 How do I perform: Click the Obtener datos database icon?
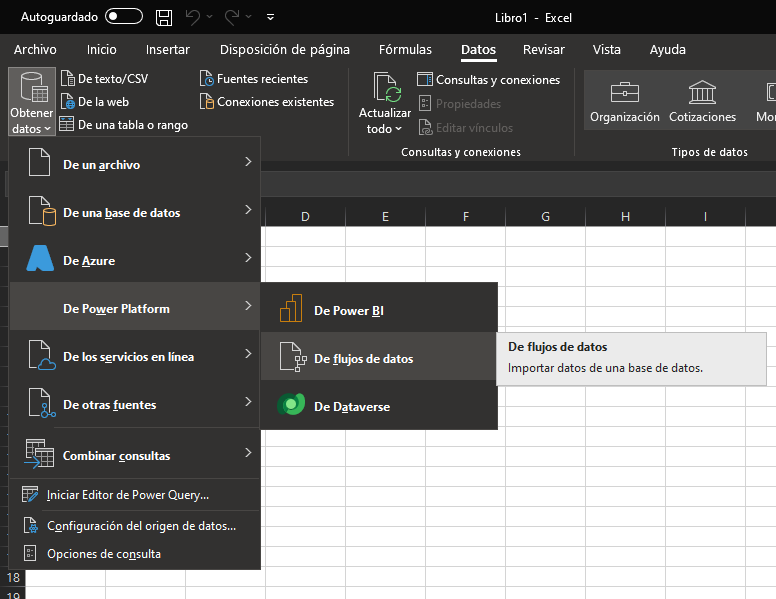pyautogui.click(x=33, y=88)
